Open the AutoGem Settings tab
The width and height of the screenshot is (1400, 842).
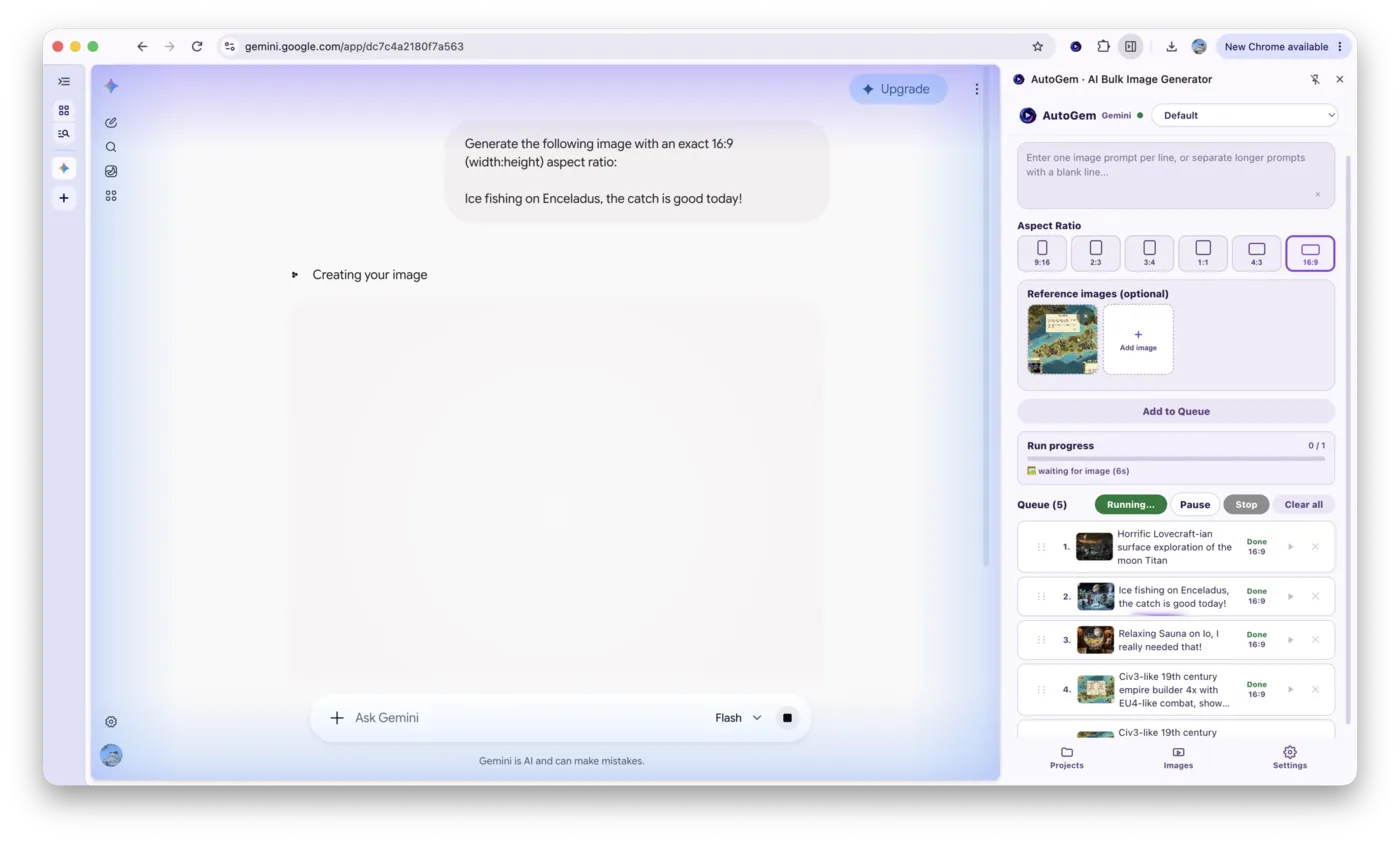1290,758
